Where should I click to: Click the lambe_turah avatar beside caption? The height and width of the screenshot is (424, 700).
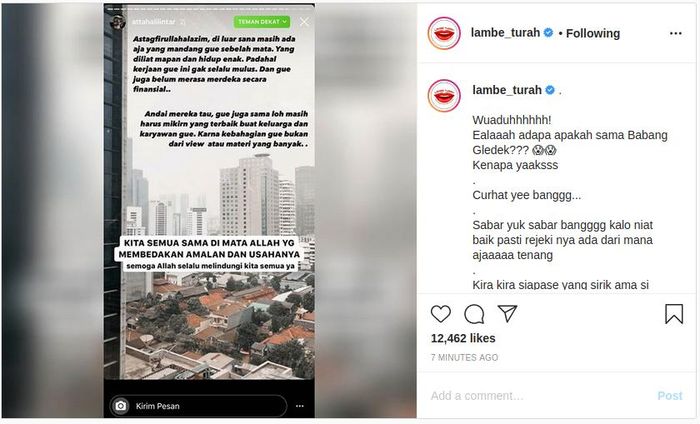(444, 96)
